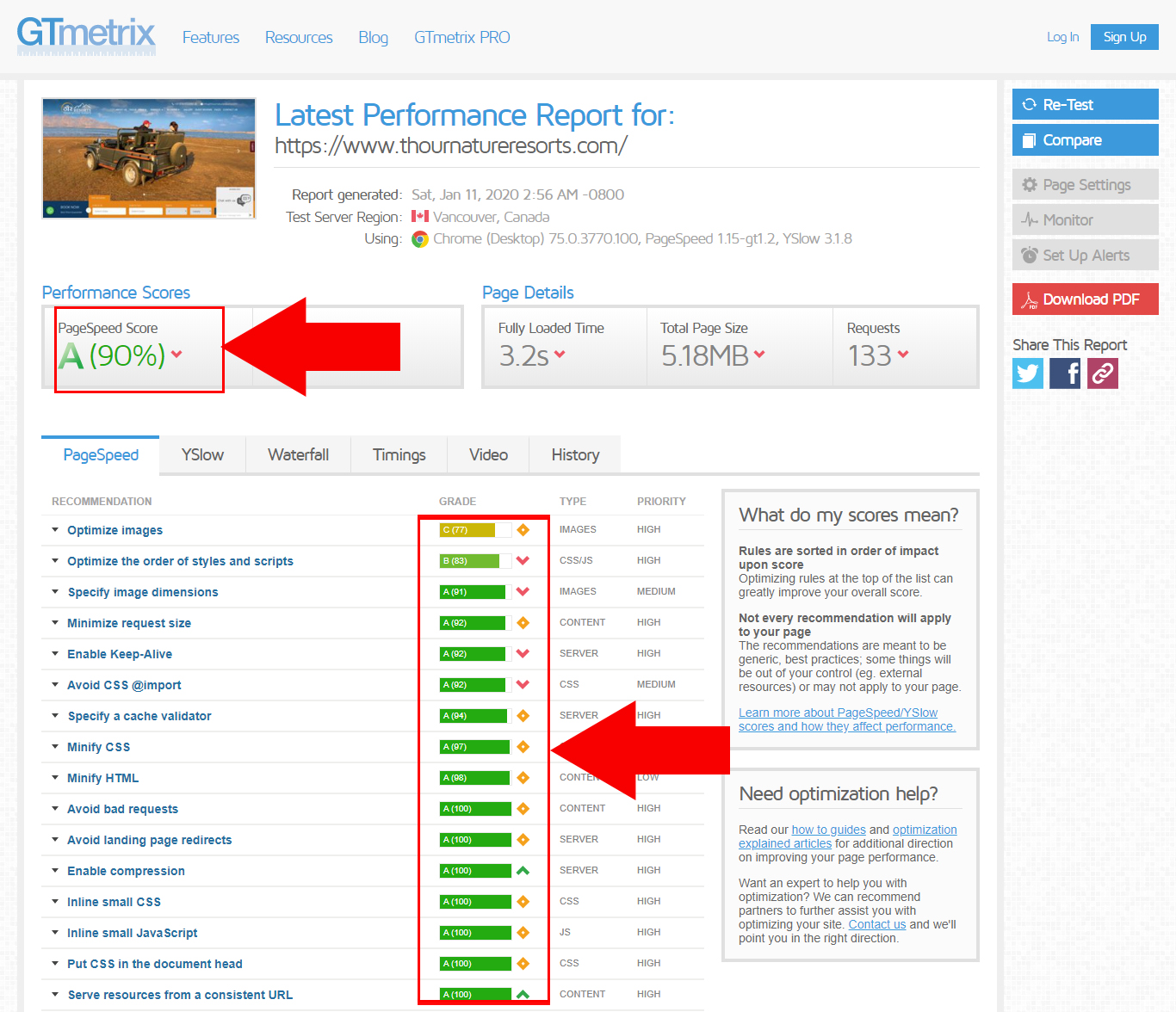
Task: Expand the Requests count arrow
Action: tap(903, 354)
